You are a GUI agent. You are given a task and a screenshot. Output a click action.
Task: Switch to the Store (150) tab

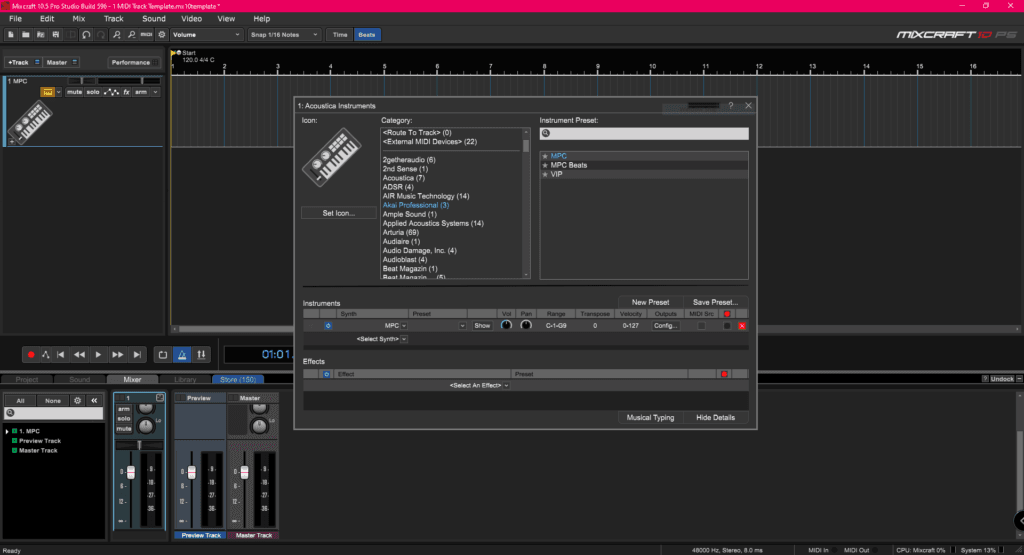click(238, 379)
